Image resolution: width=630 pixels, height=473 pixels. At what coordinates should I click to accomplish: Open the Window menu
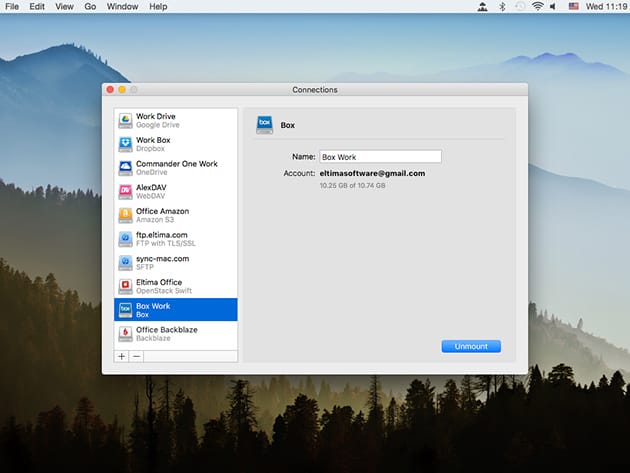[122, 7]
